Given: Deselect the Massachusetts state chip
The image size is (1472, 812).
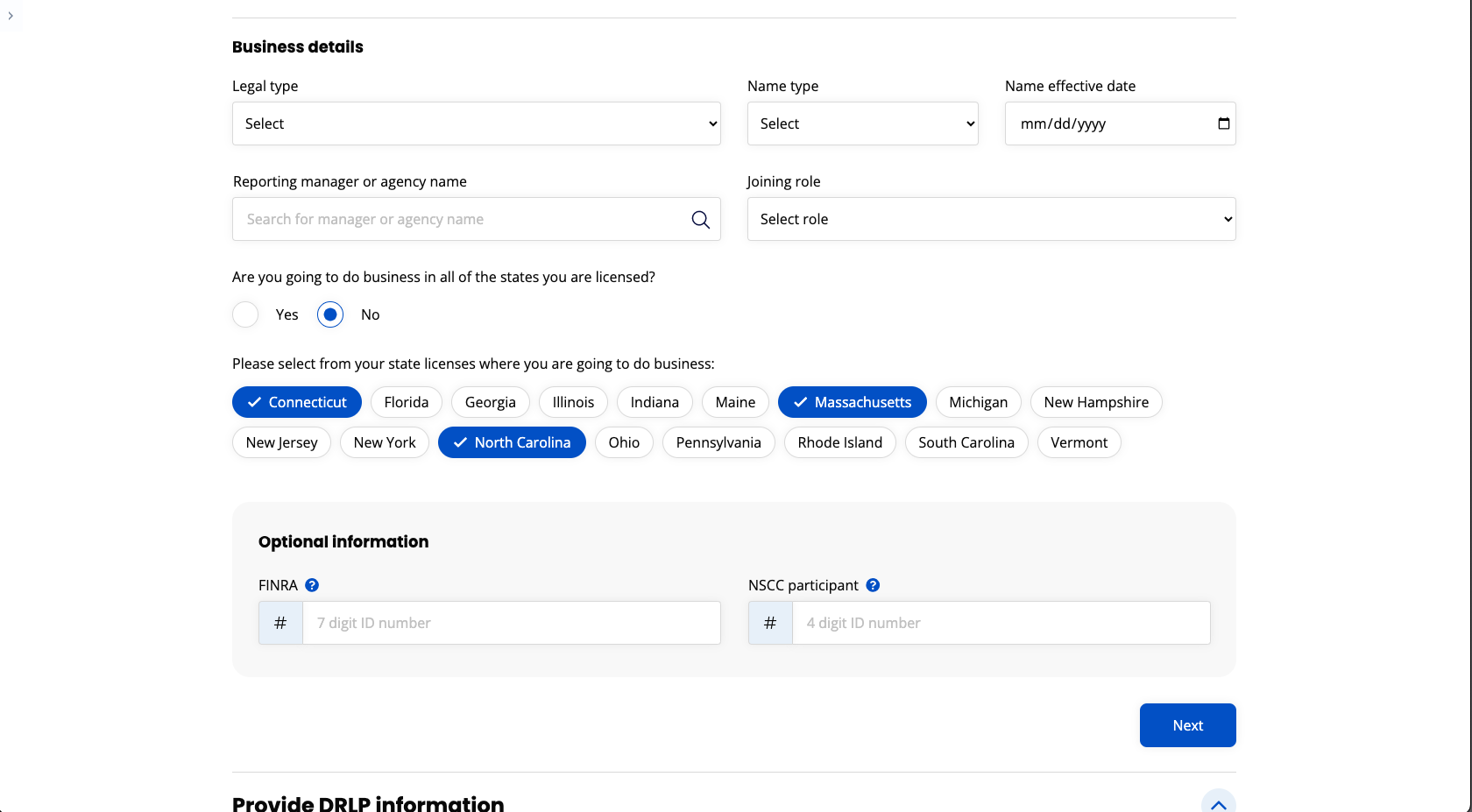Looking at the screenshot, I should pos(852,402).
